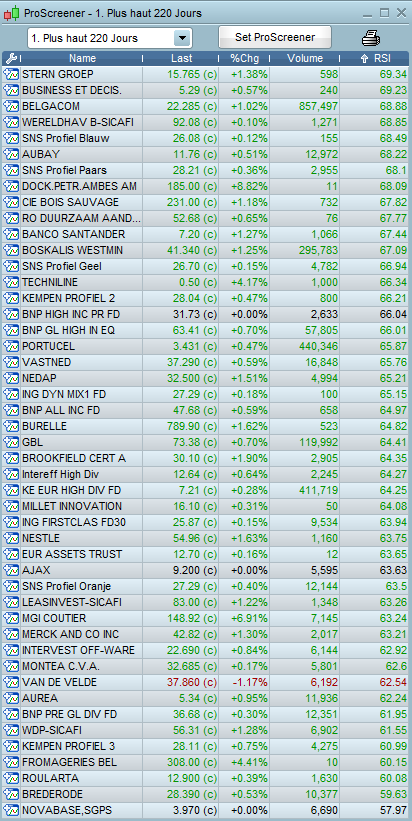The height and width of the screenshot is (821, 412).
Task: Click the +8.82% change value
Action: (250, 186)
